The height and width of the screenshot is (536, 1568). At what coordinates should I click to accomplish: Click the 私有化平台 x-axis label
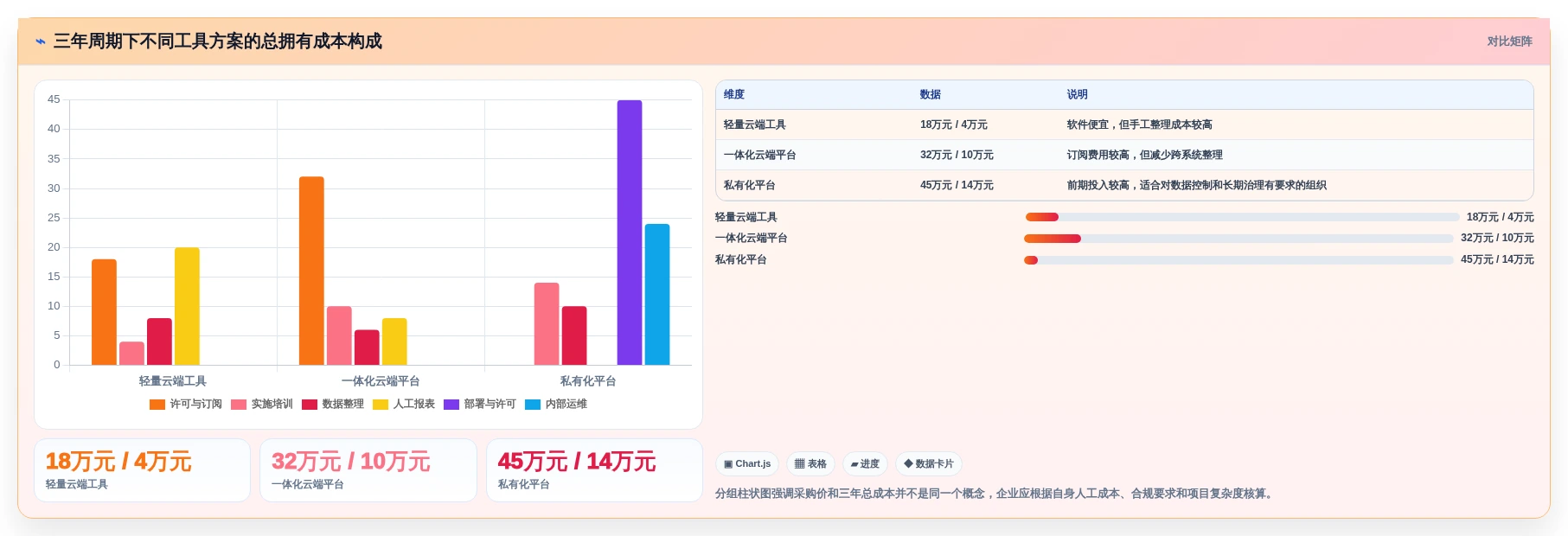588,381
